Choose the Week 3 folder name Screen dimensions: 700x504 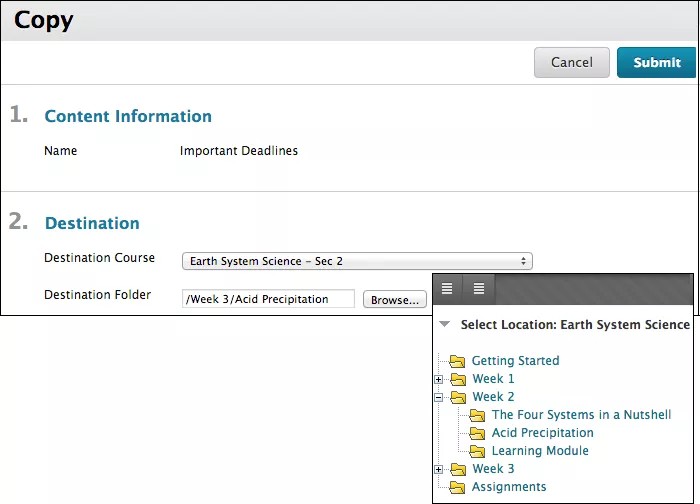[493, 469]
